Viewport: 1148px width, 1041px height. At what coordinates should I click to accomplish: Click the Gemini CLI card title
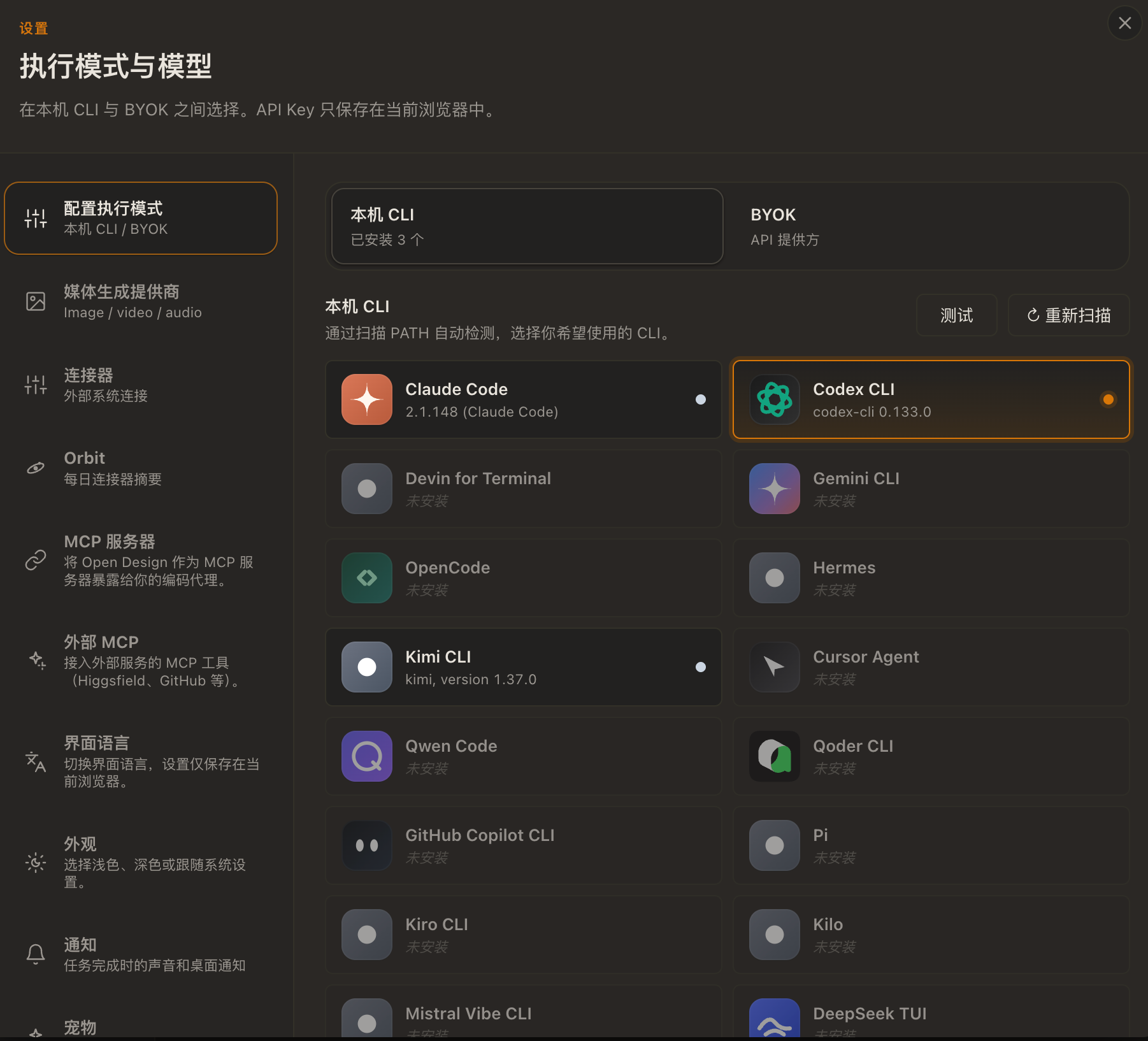click(x=856, y=478)
